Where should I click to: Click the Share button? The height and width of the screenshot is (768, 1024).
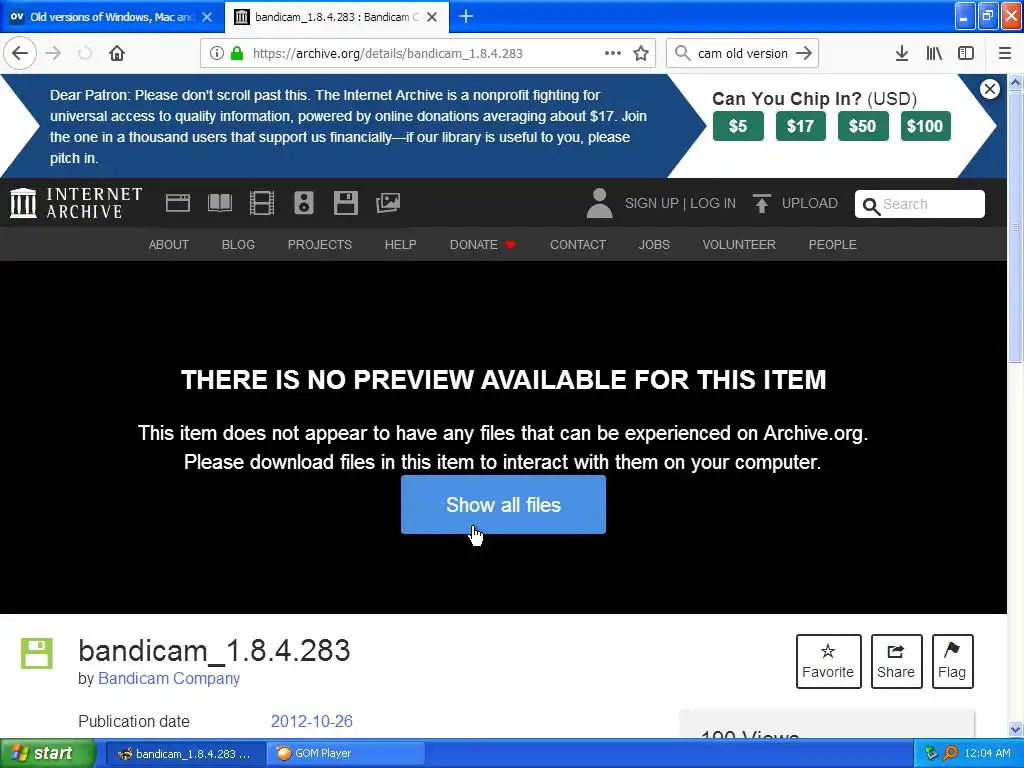pos(896,662)
